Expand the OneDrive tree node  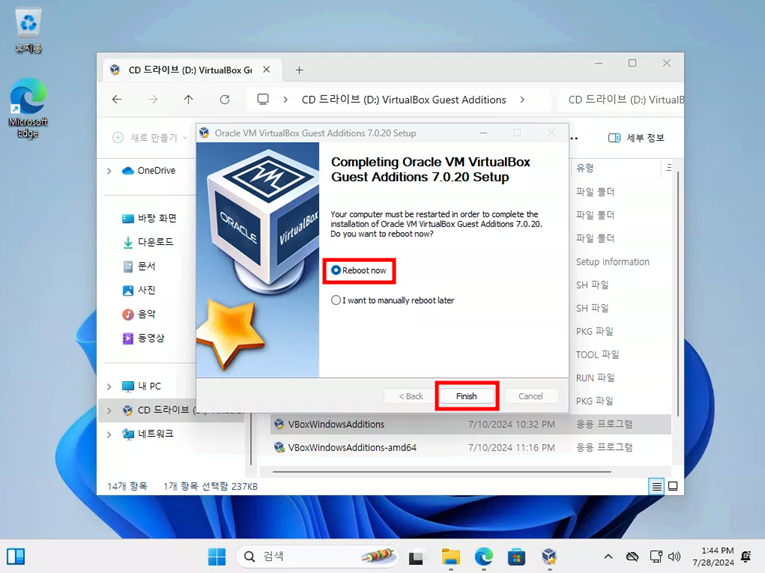point(109,171)
